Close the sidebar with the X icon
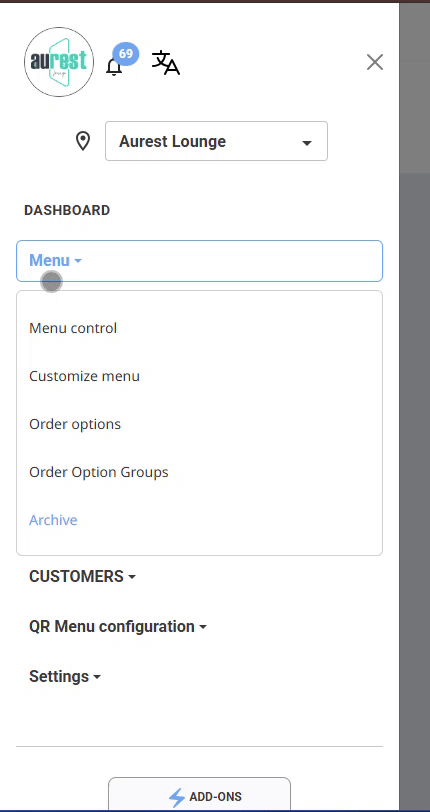430x812 pixels. coord(375,62)
